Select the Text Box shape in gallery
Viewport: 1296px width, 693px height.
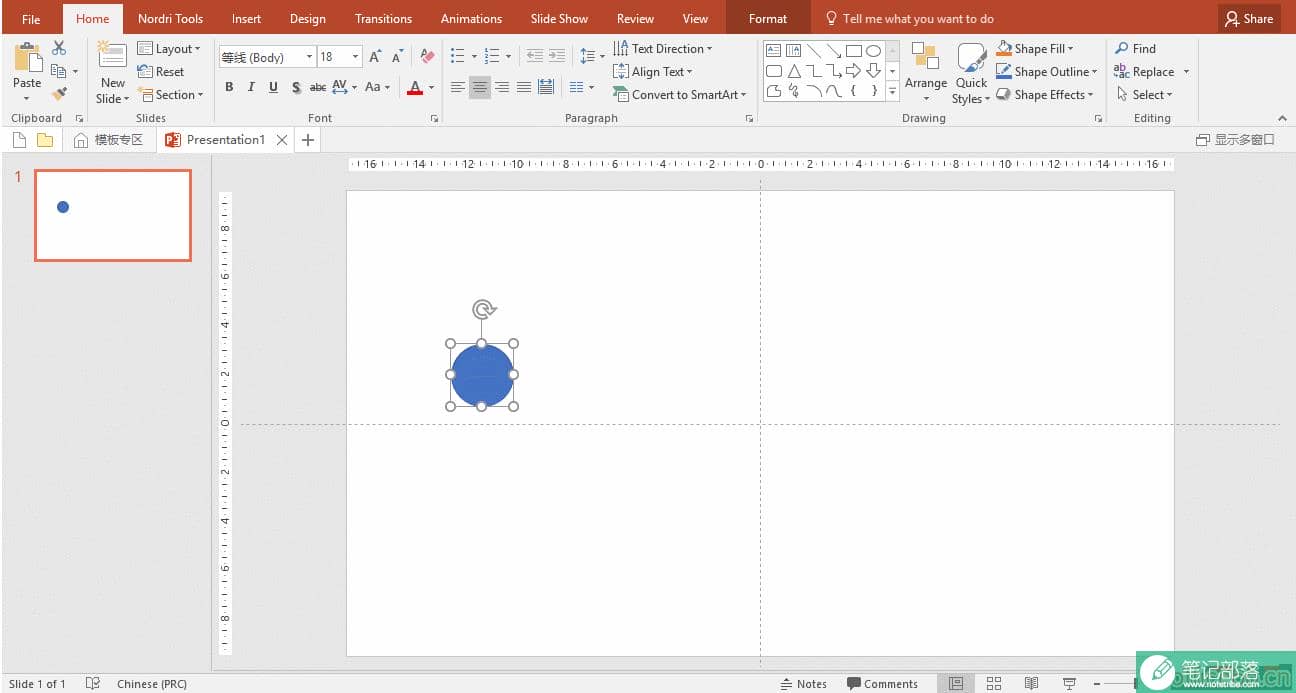point(774,50)
